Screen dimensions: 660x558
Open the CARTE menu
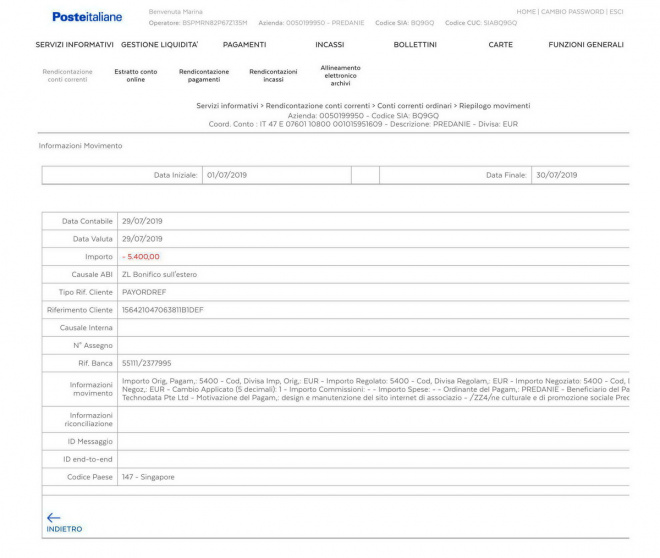coord(500,45)
